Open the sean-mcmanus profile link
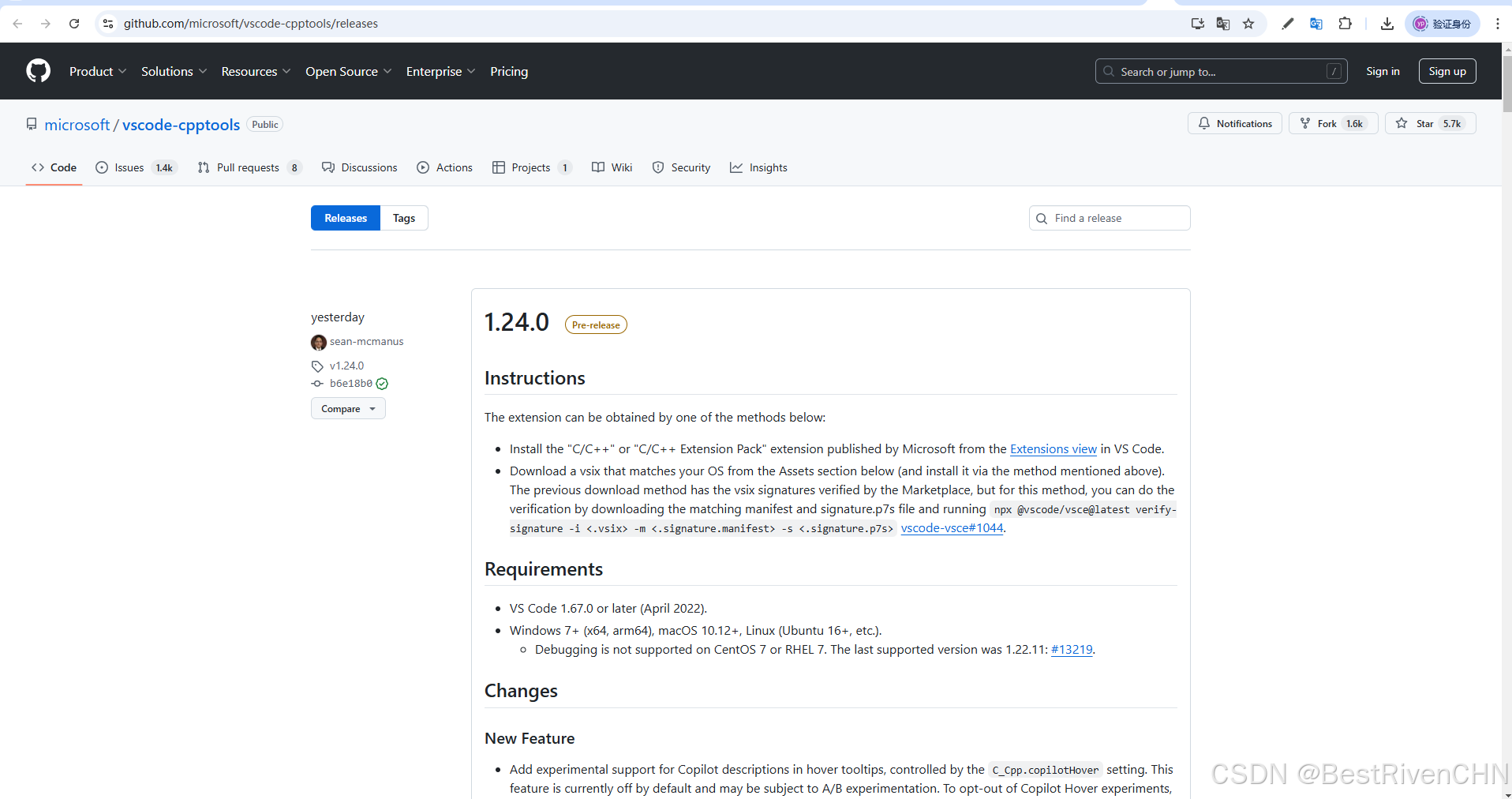1512x799 pixels. [366, 342]
